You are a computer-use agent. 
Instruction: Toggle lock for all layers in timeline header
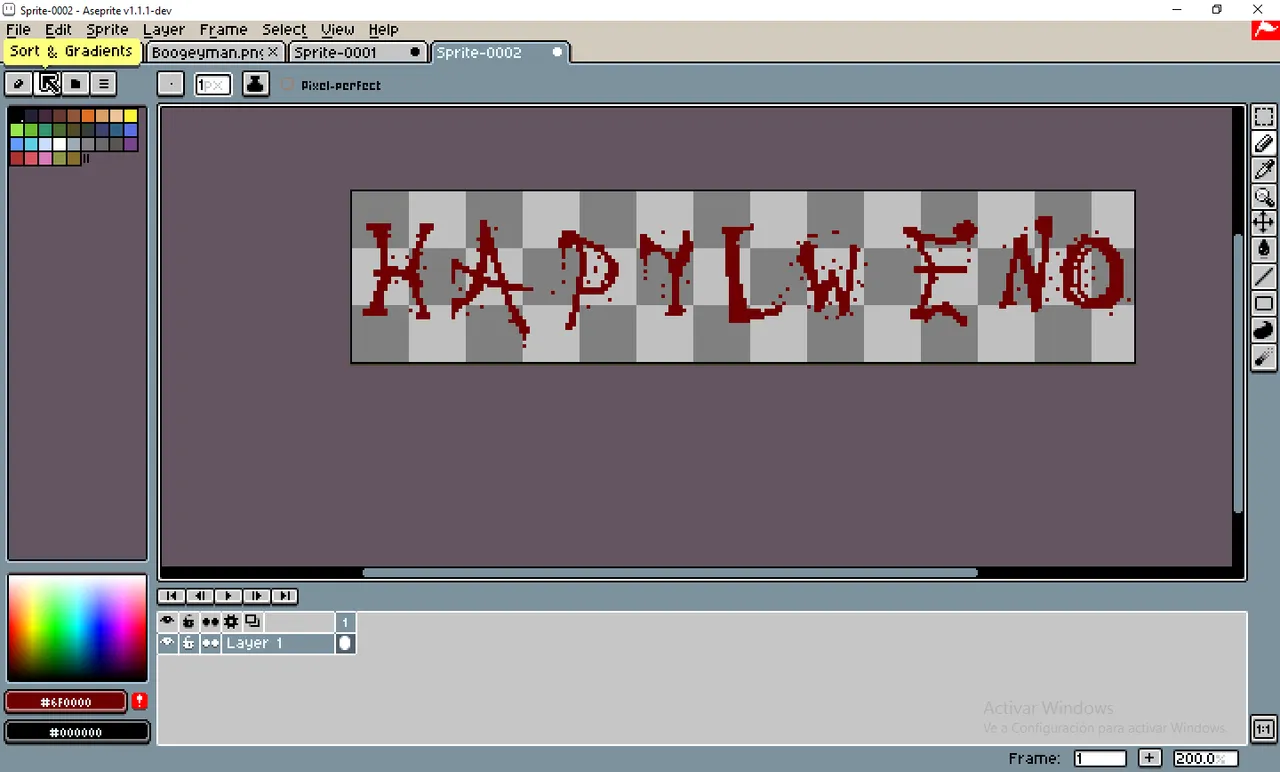click(188, 622)
